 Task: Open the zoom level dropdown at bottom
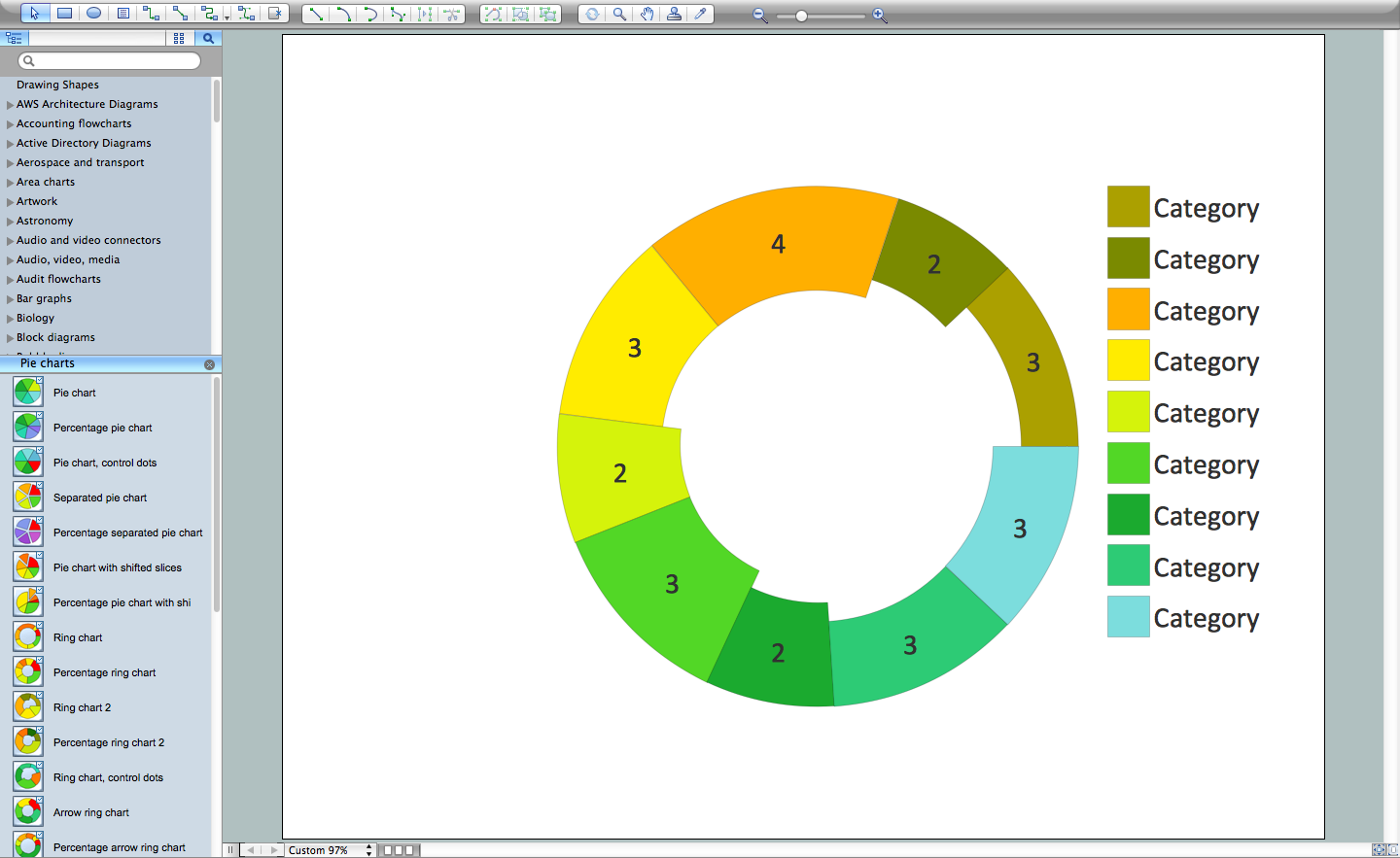click(x=331, y=849)
